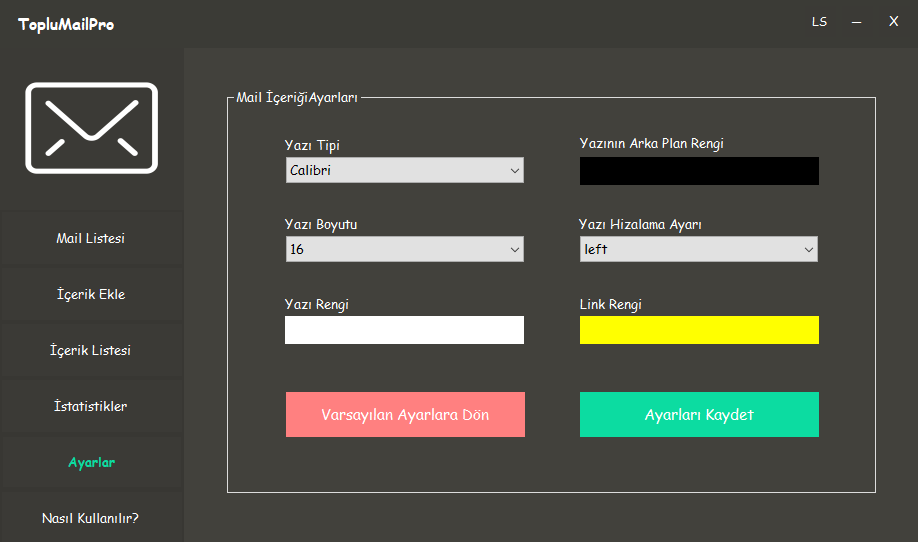The image size is (918, 542).
Task: Change the yellow Link Rengi color
Action: coord(699,330)
